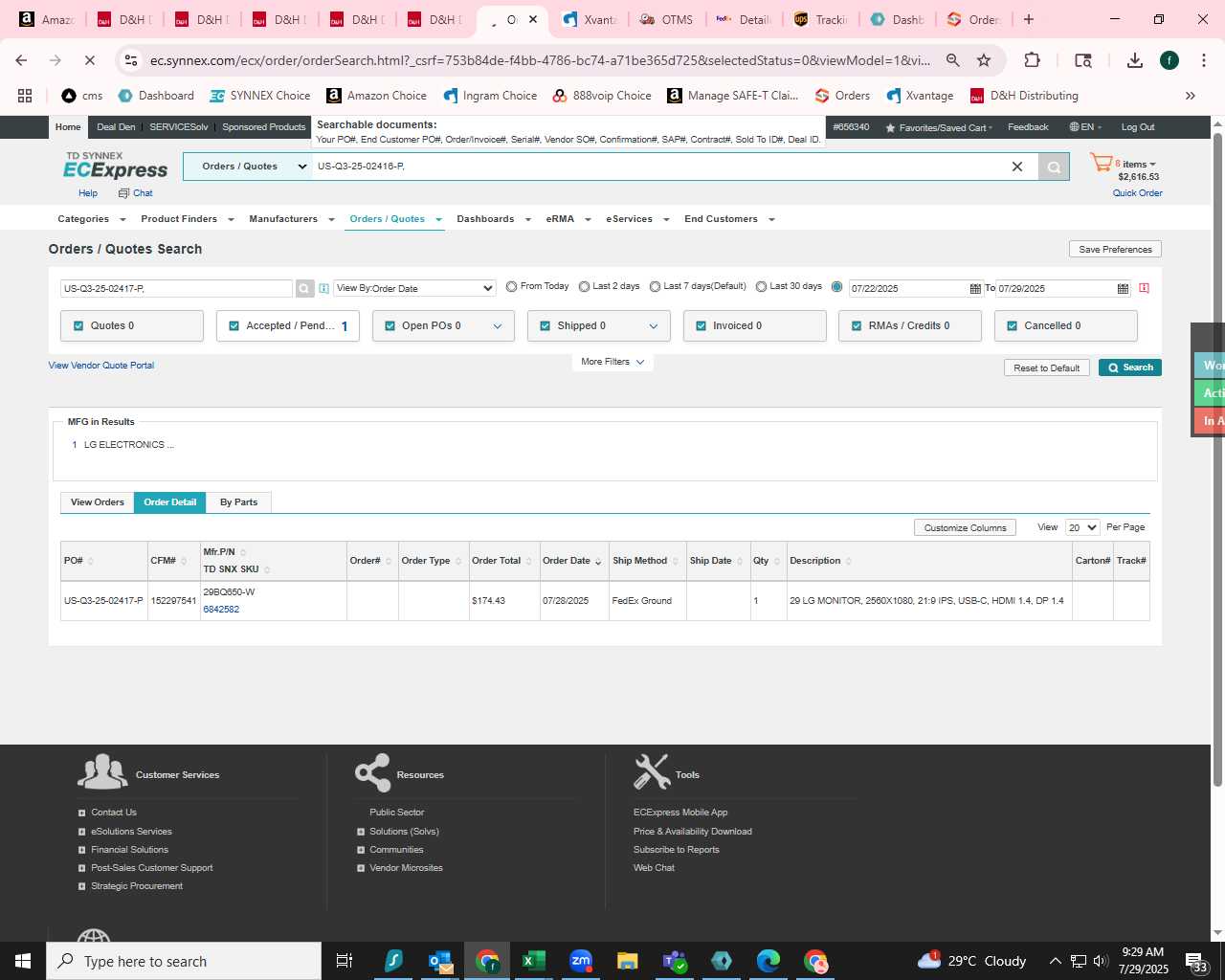Expand More Filters

612,362
